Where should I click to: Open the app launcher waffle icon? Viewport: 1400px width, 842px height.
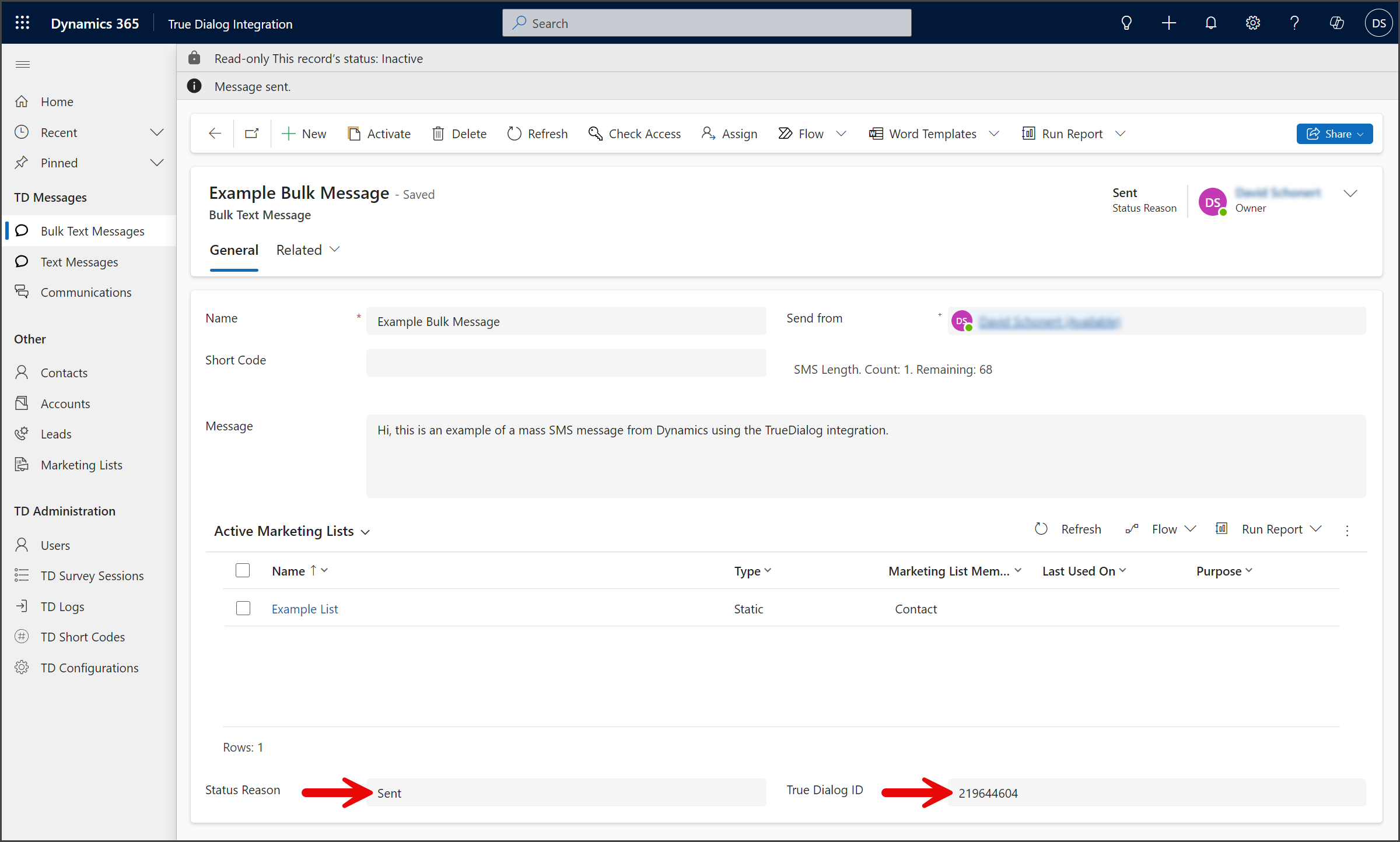tap(22, 23)
